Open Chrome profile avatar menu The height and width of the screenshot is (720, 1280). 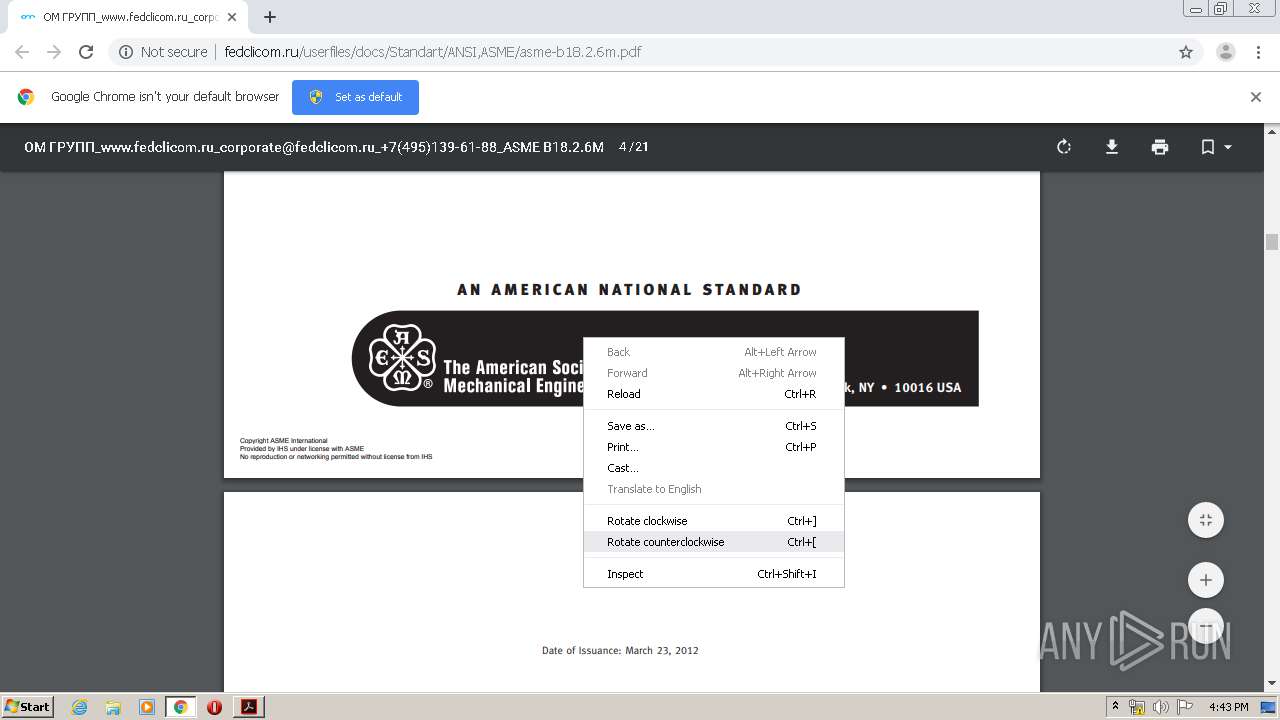point(1226,52)
